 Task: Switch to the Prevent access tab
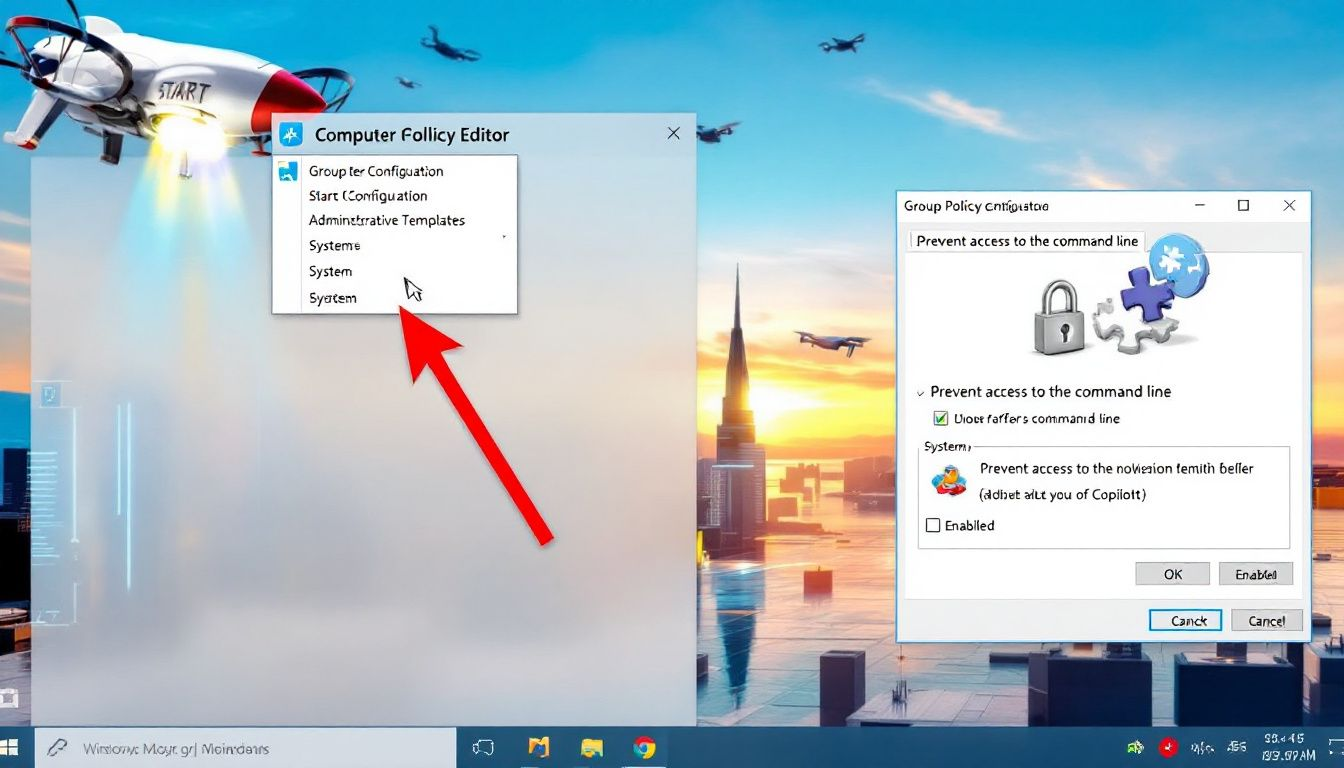pos(1026,241)
